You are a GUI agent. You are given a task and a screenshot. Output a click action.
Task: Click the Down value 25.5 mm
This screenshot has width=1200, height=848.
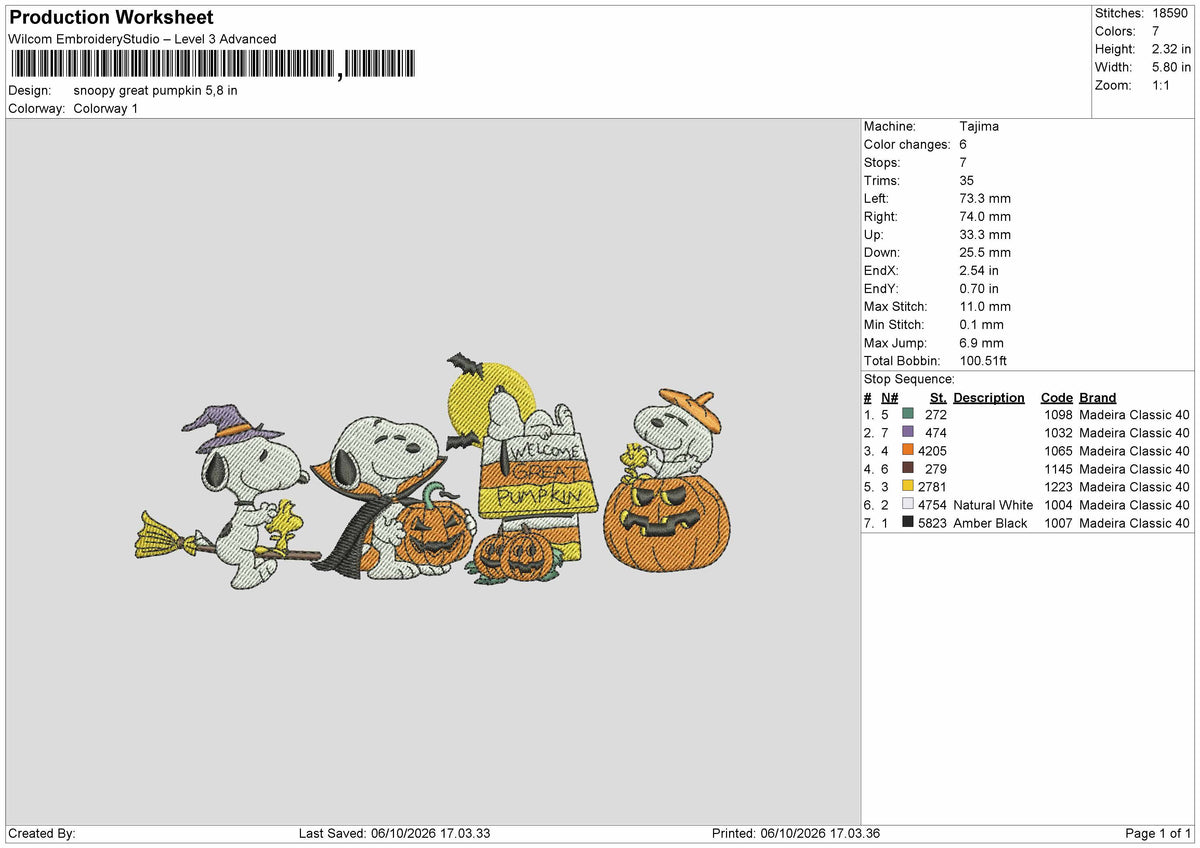click(985, 252)
